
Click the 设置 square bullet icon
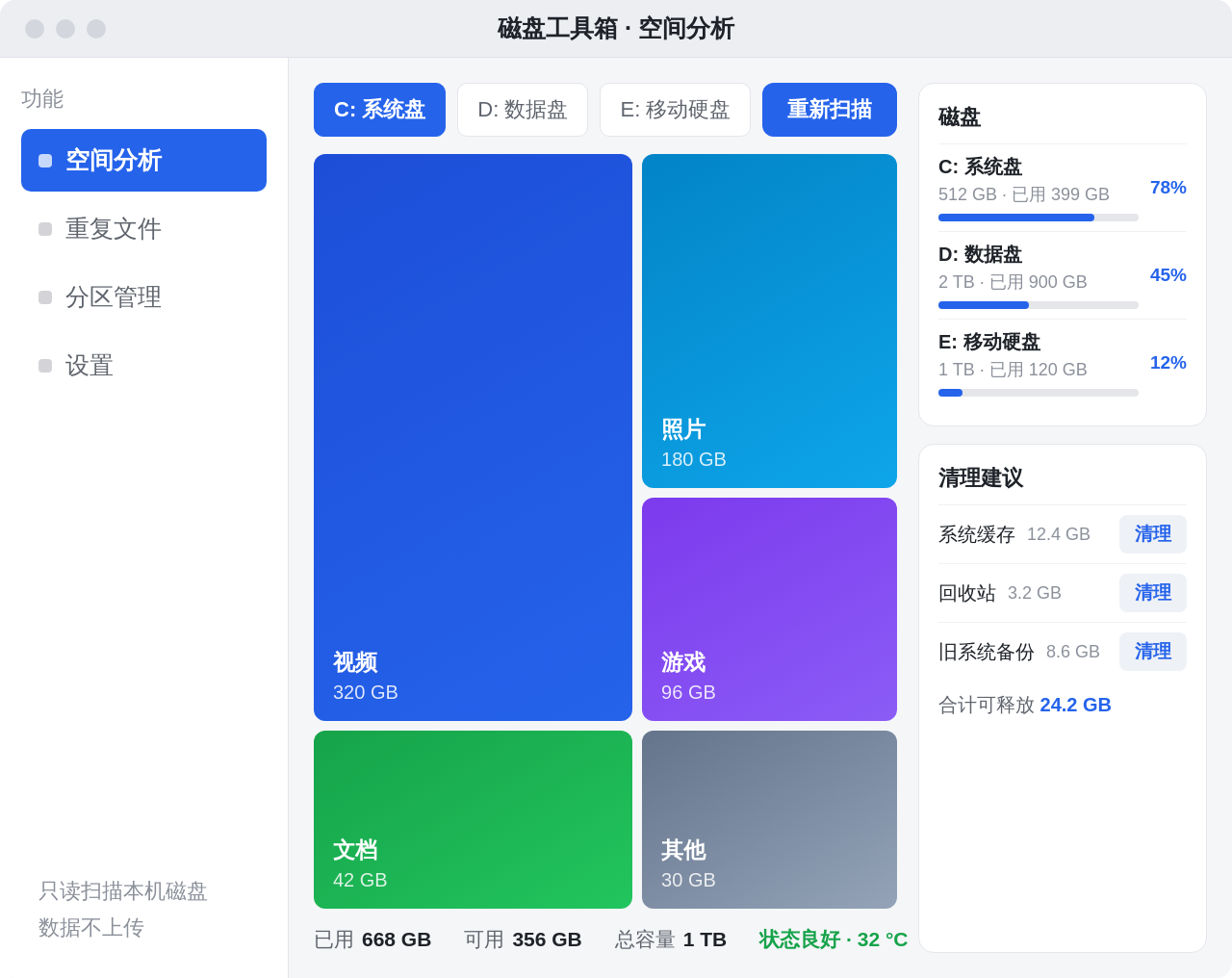tap(45, 366)
